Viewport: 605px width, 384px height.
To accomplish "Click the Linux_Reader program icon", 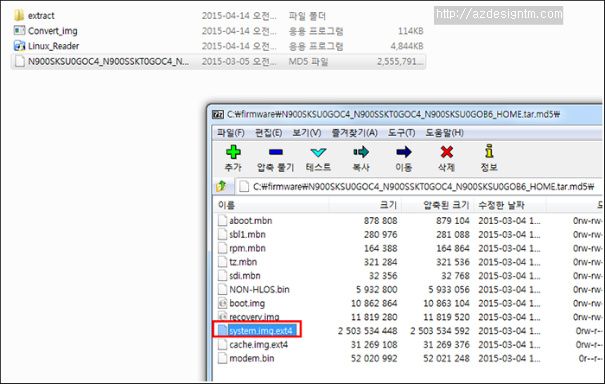I will coord(19,46).
